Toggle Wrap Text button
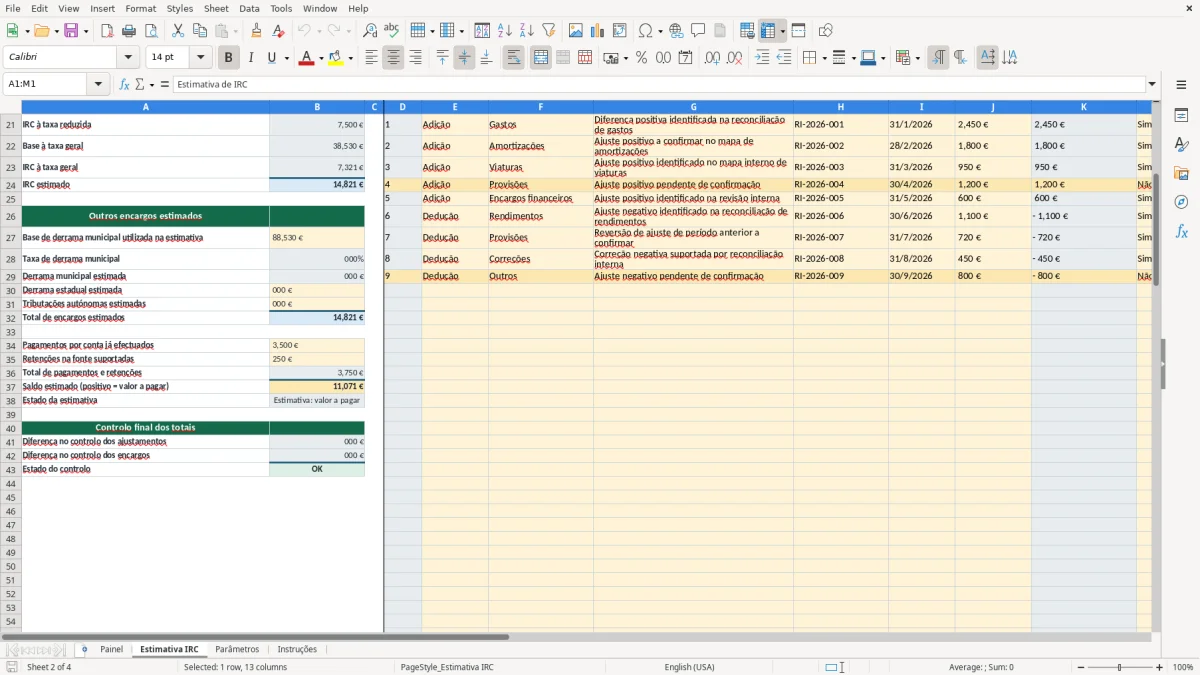Image resolution: width=1200 pixels, height=675 pixels. (513, 58)
